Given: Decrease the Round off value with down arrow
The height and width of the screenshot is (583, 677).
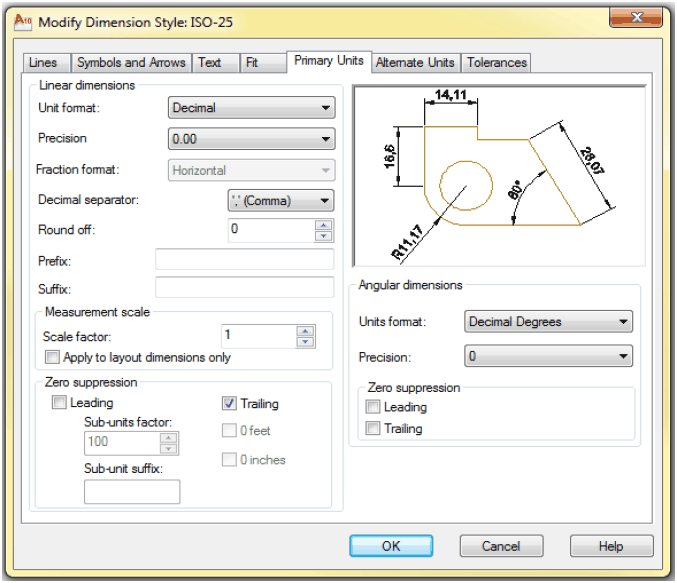Looking at the screenshot, I should click(323, 236).
